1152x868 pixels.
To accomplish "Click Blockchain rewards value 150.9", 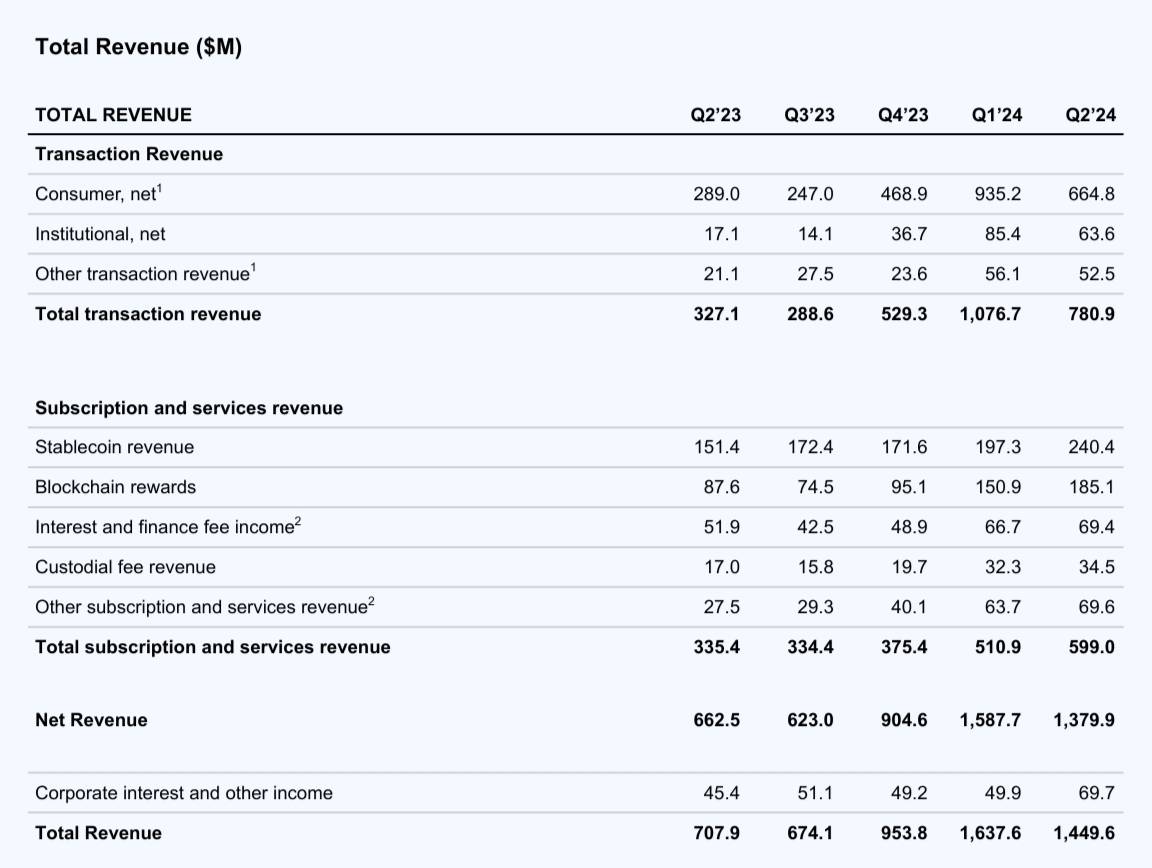I will pyautogui.click(x=998, y=487).
